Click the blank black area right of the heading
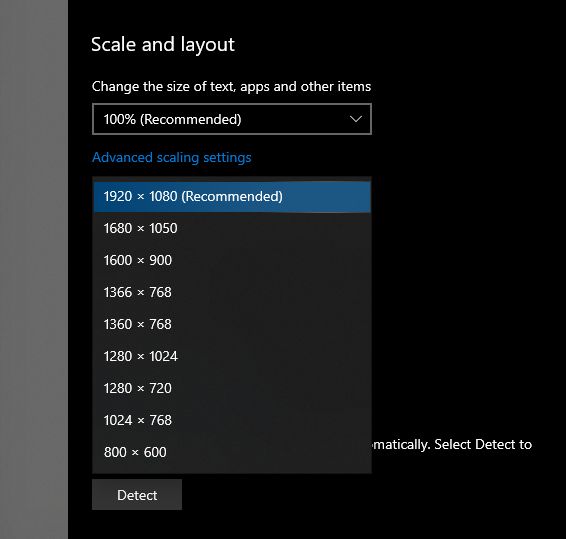This screenshot has width=566, height=539. 397,45
